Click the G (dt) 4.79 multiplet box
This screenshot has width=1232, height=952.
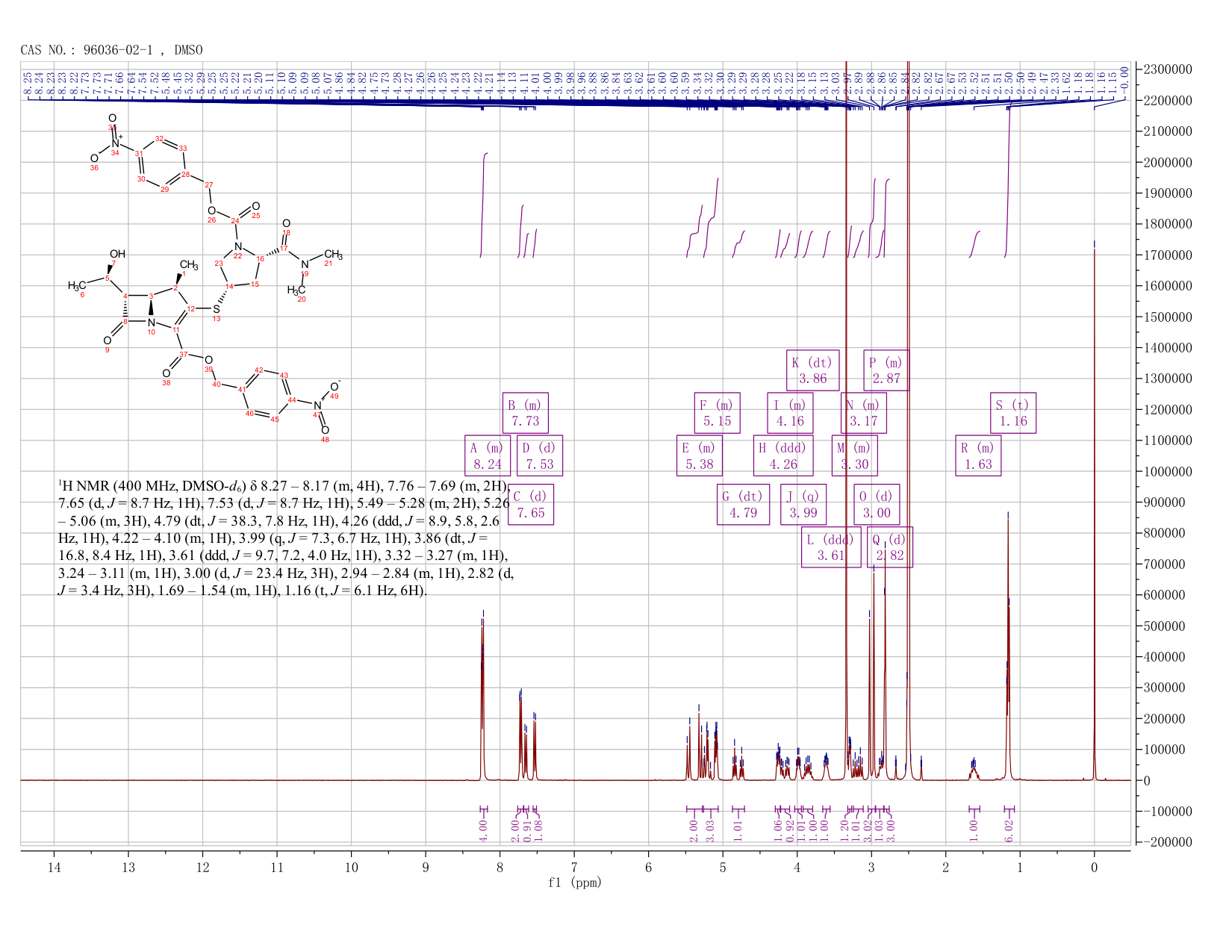(x=743, y=505)
